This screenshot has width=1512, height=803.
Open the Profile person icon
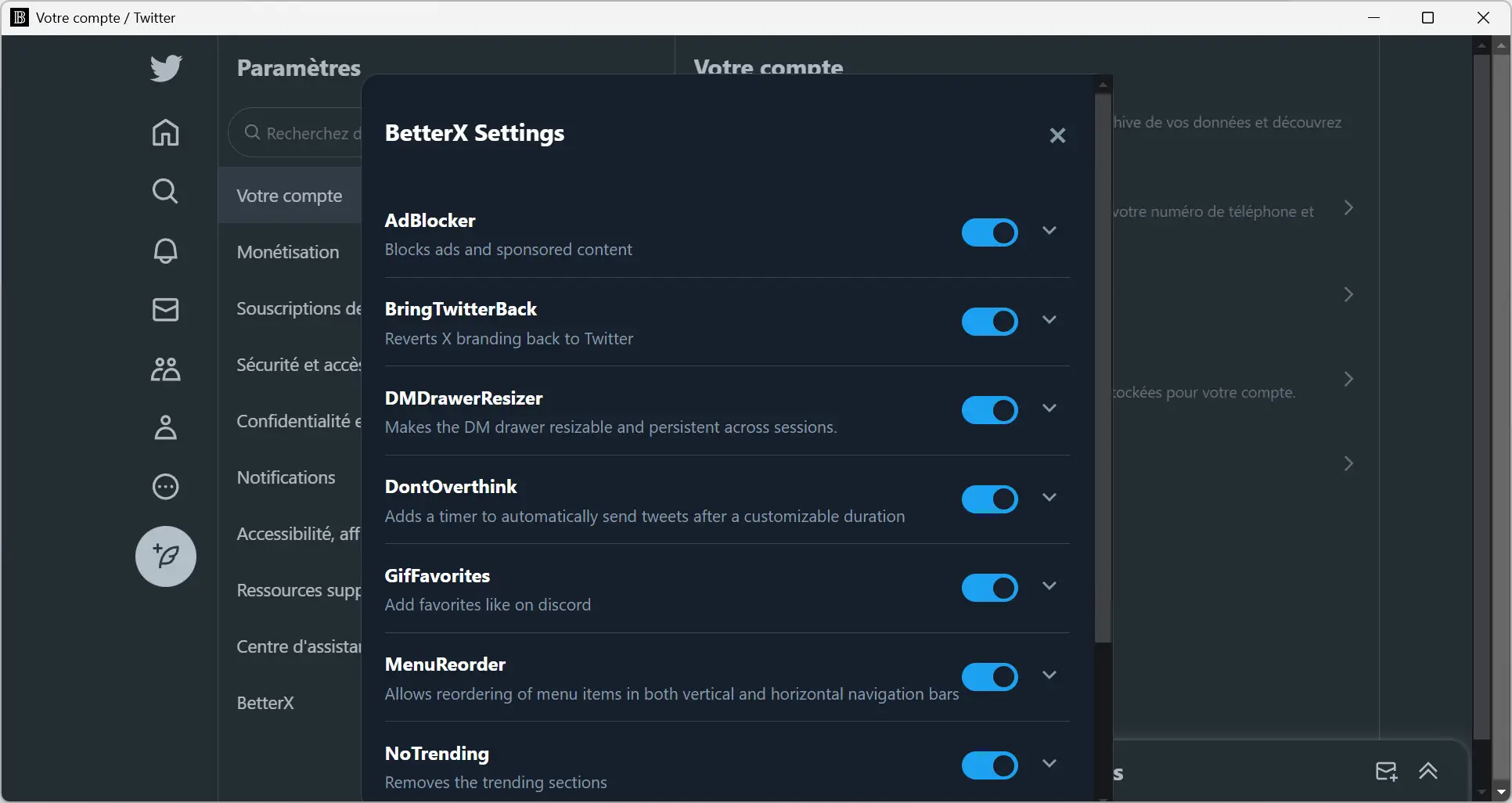coord(165,427)
